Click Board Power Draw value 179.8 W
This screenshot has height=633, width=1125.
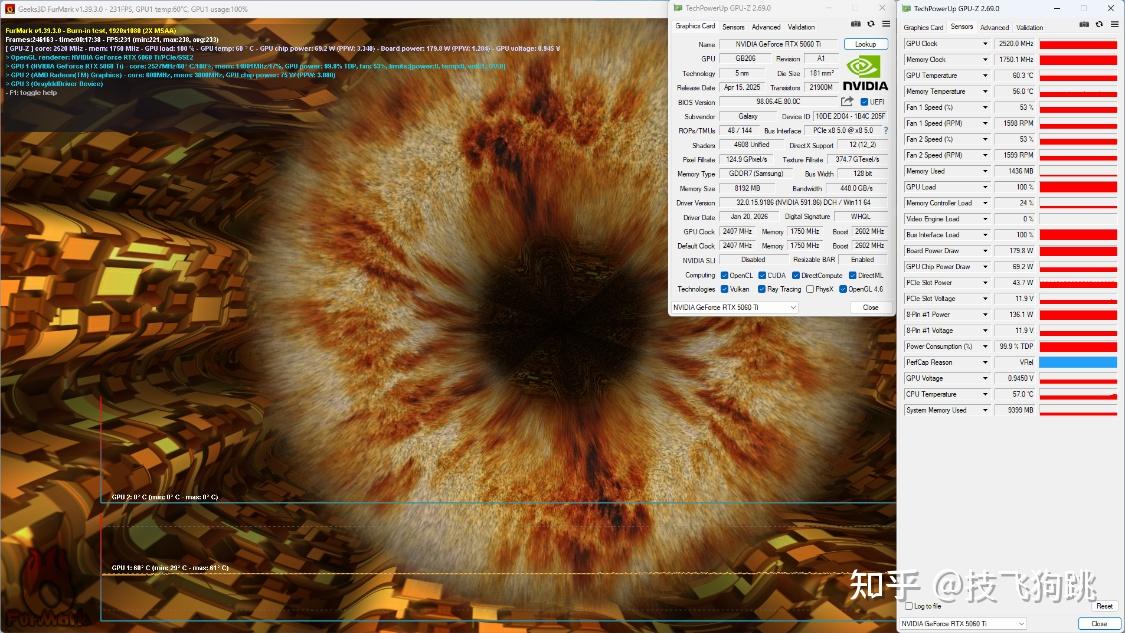coord(1015,251)
